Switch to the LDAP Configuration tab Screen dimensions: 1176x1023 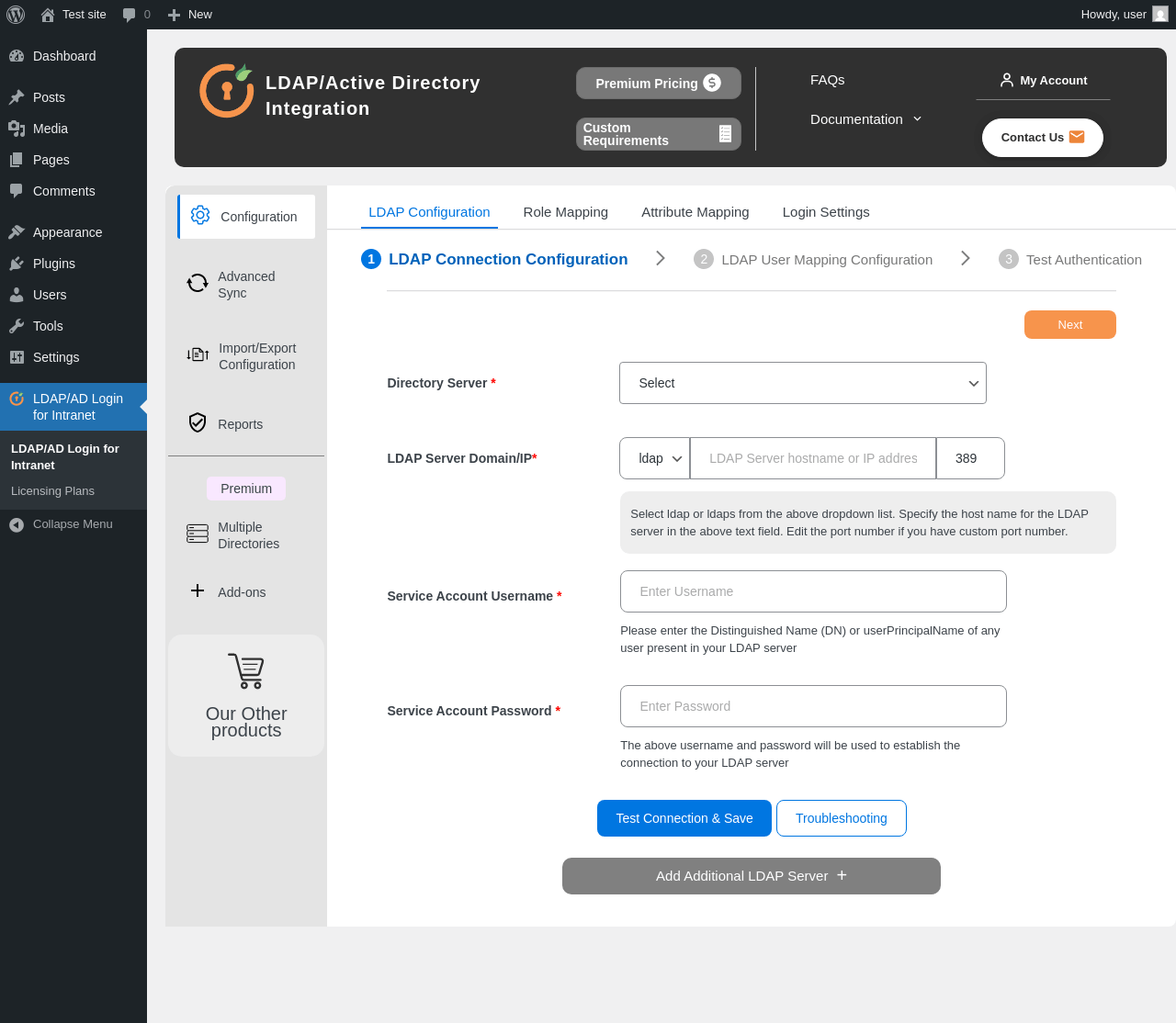[x=429, y=212]
